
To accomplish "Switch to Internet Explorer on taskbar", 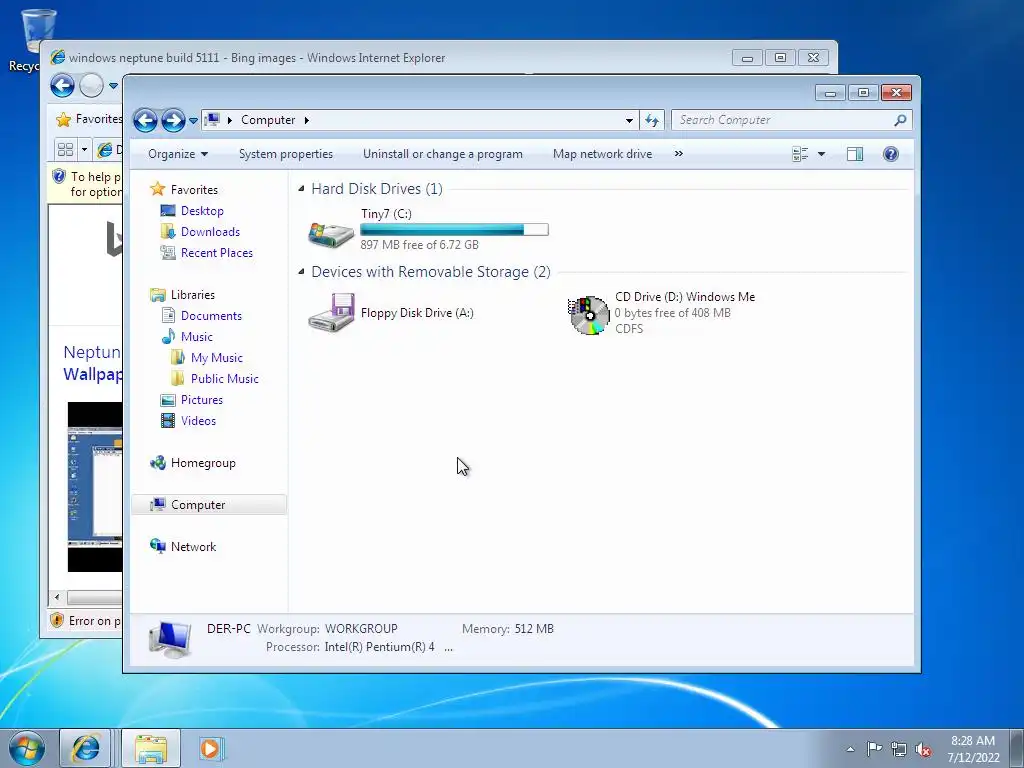I will click(85, 748).
